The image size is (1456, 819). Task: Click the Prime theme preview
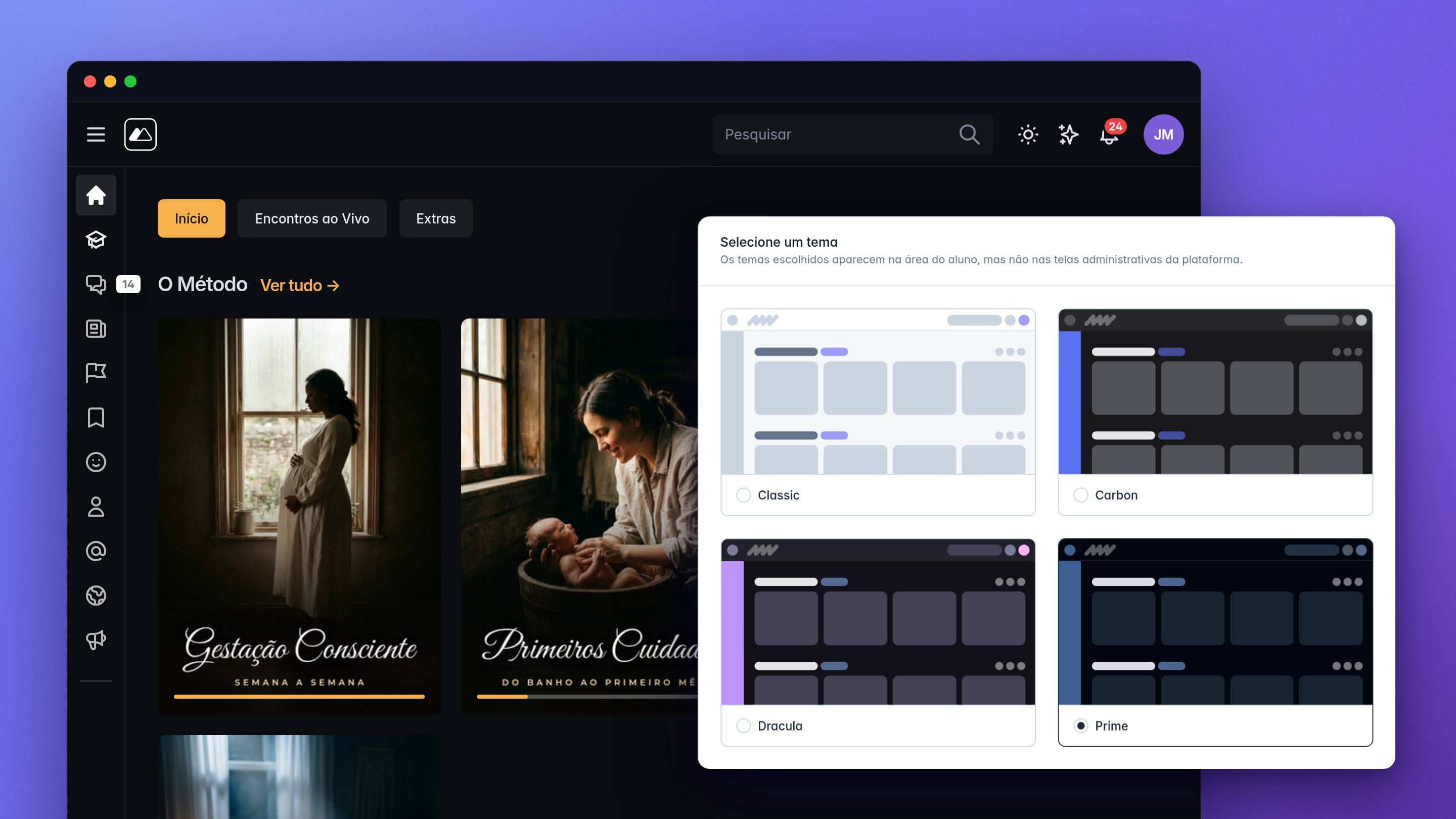tap(1215, 622)
